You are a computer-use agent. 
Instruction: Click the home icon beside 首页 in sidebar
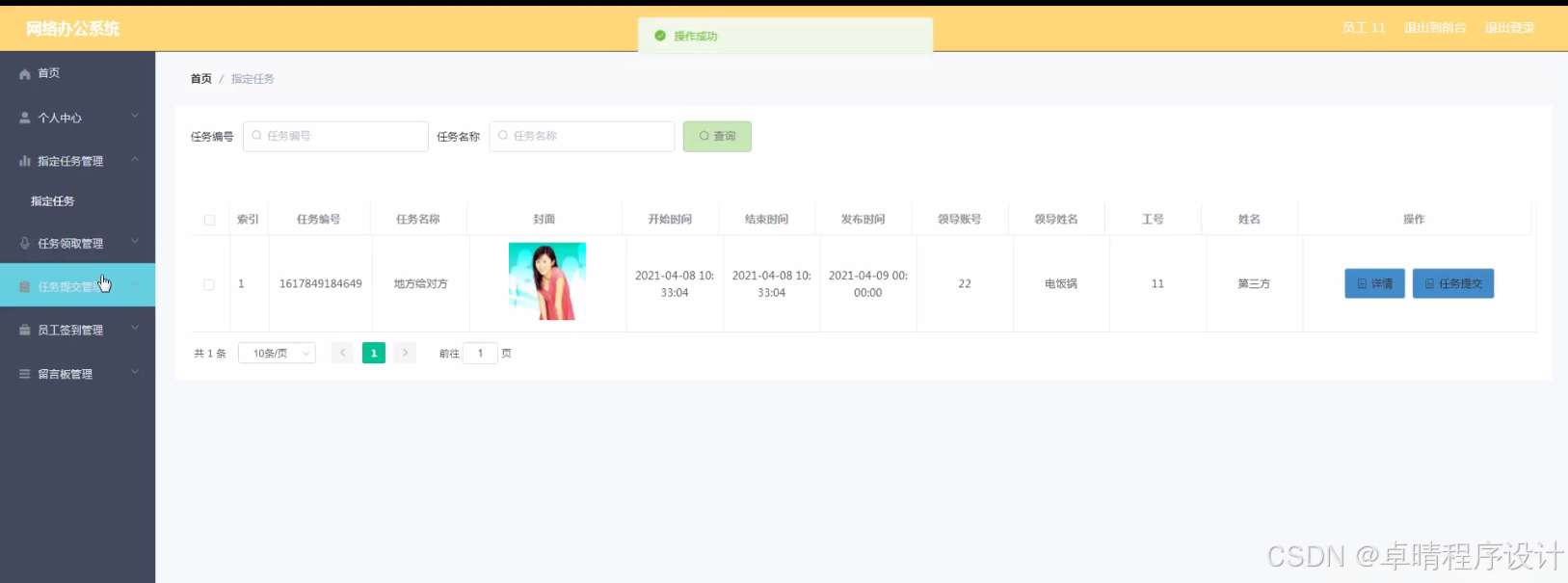[25, 74]
